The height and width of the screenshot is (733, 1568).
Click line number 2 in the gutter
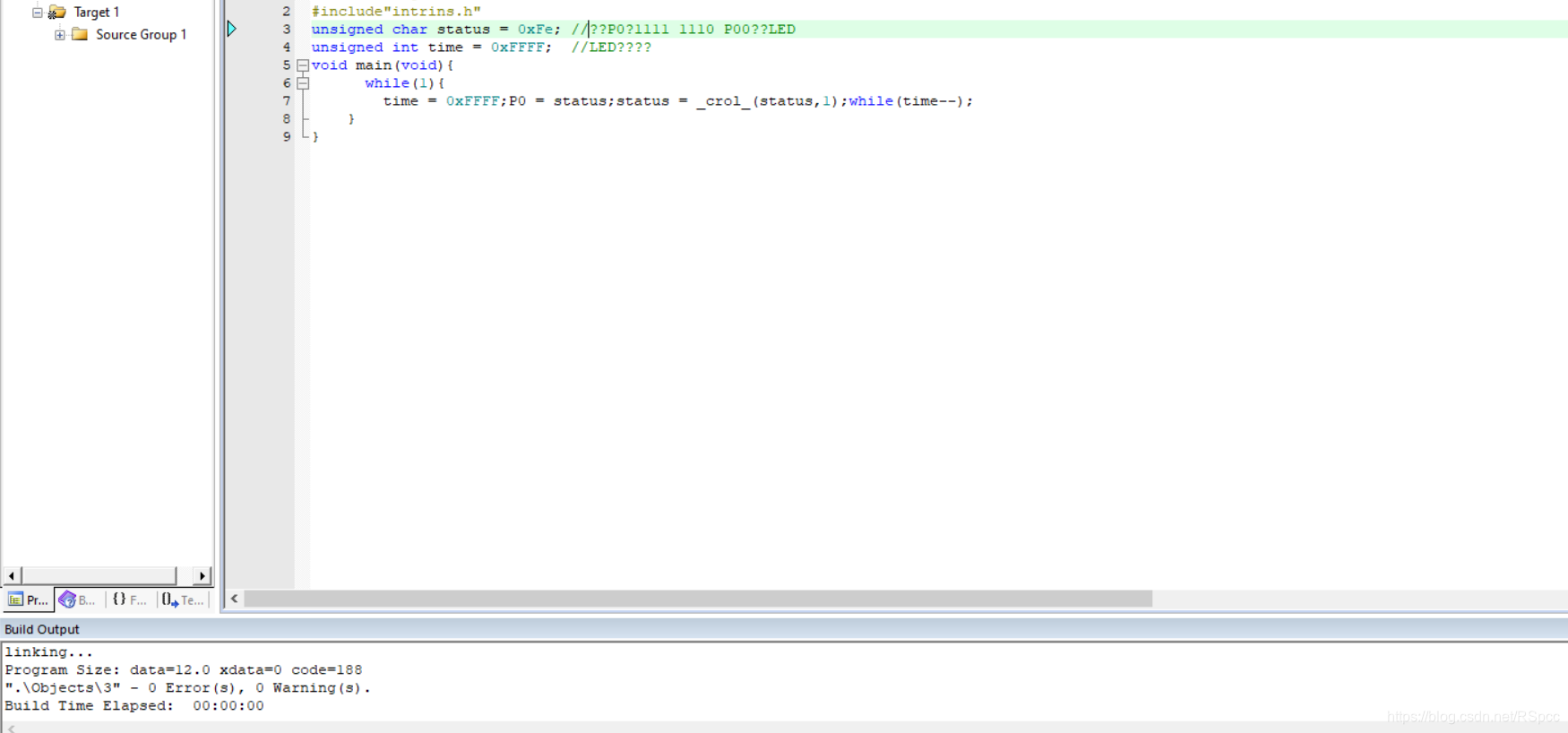tap(287, 12)
